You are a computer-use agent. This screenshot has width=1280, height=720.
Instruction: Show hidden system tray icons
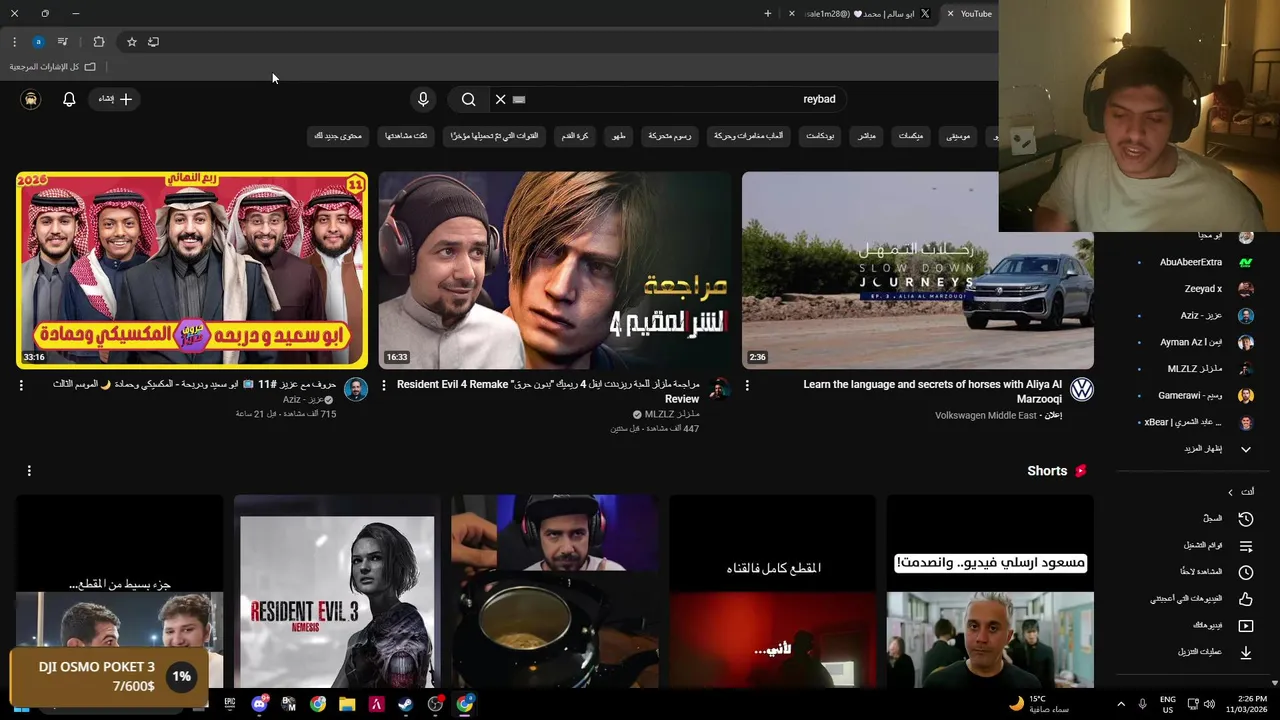[x=1120, y=704]
